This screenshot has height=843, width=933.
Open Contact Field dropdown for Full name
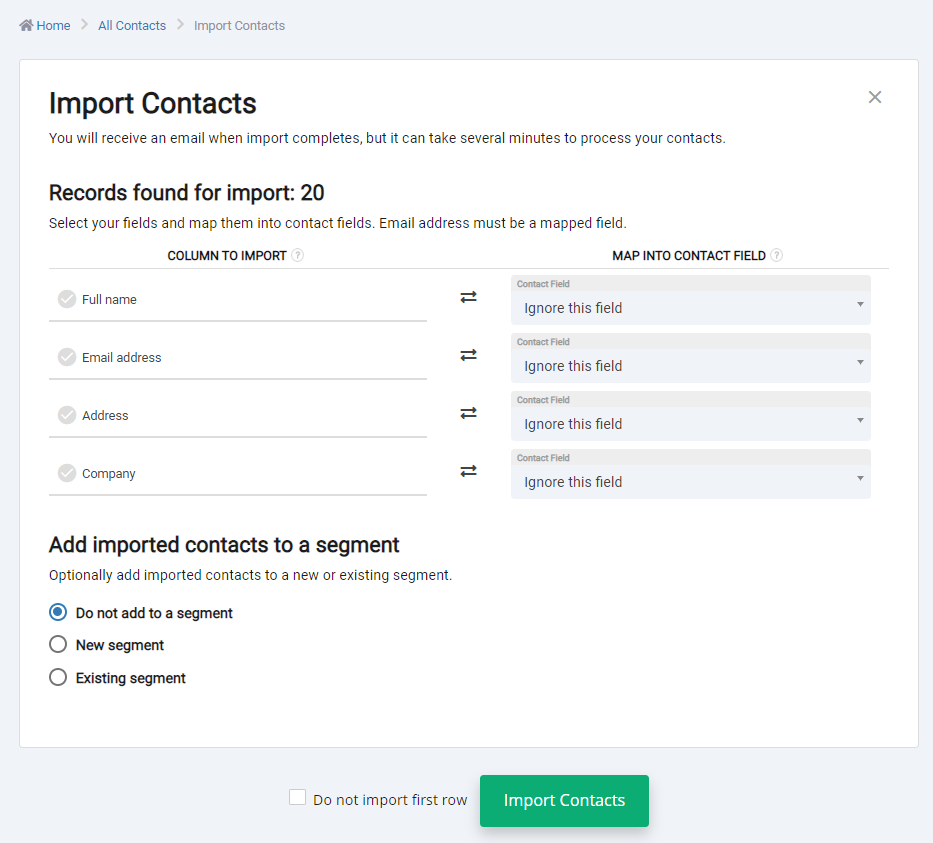pos(690,300)
